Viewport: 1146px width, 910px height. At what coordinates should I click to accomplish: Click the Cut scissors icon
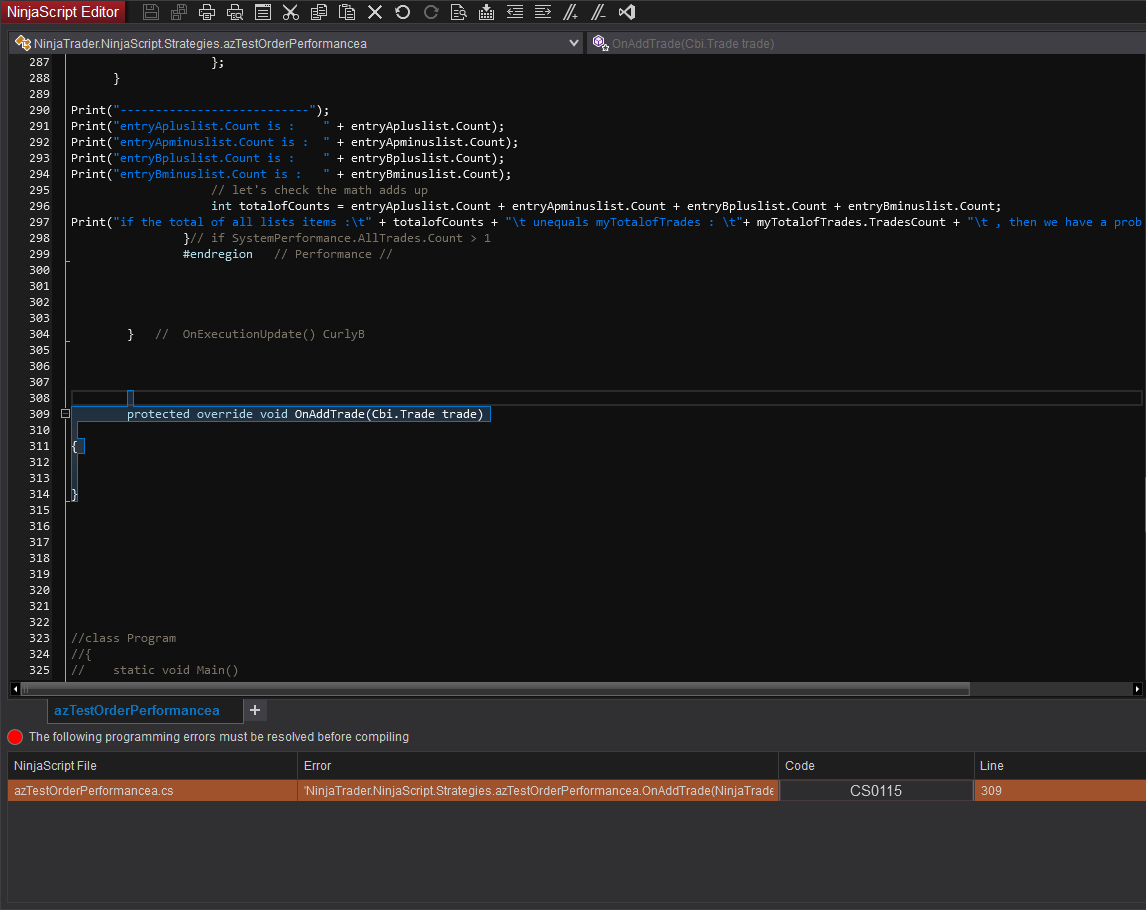click(x=291, y=12)
